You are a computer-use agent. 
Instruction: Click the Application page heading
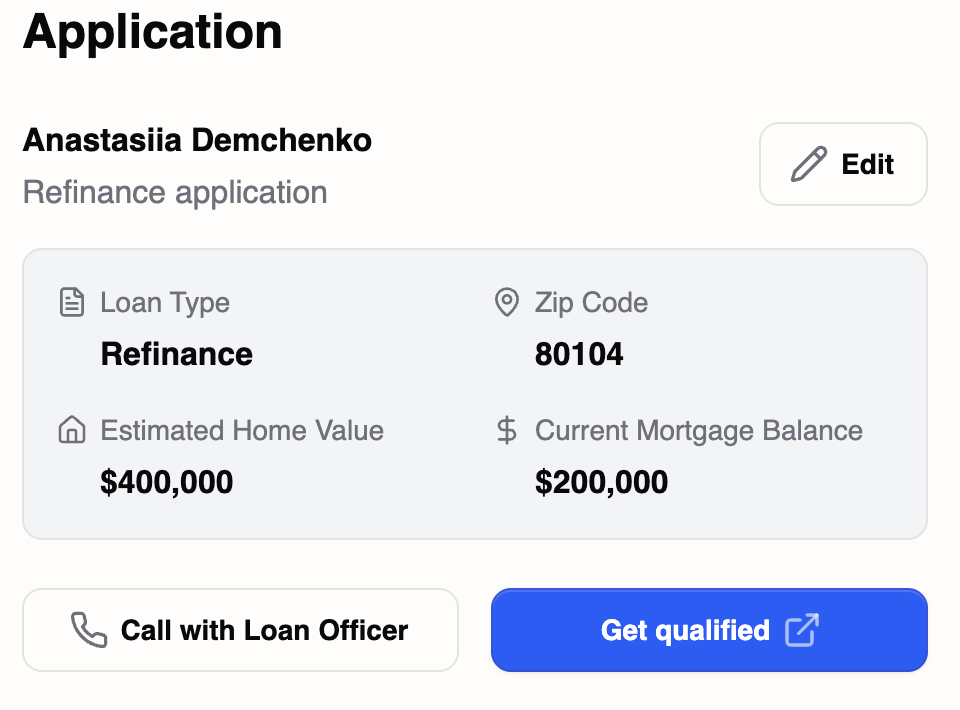coord(152,32)
